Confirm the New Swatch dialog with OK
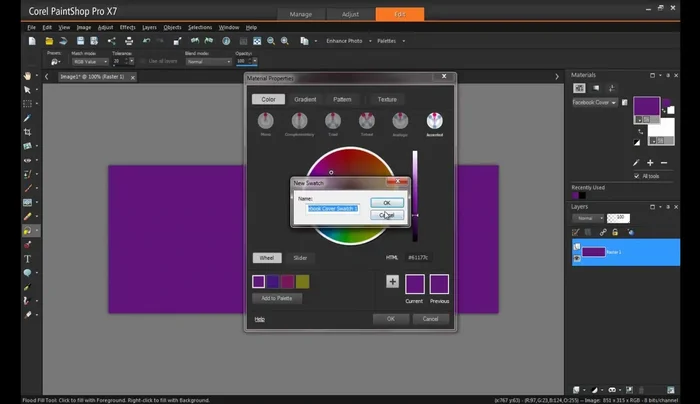This screenshot has width=700, height=404. 387,203
